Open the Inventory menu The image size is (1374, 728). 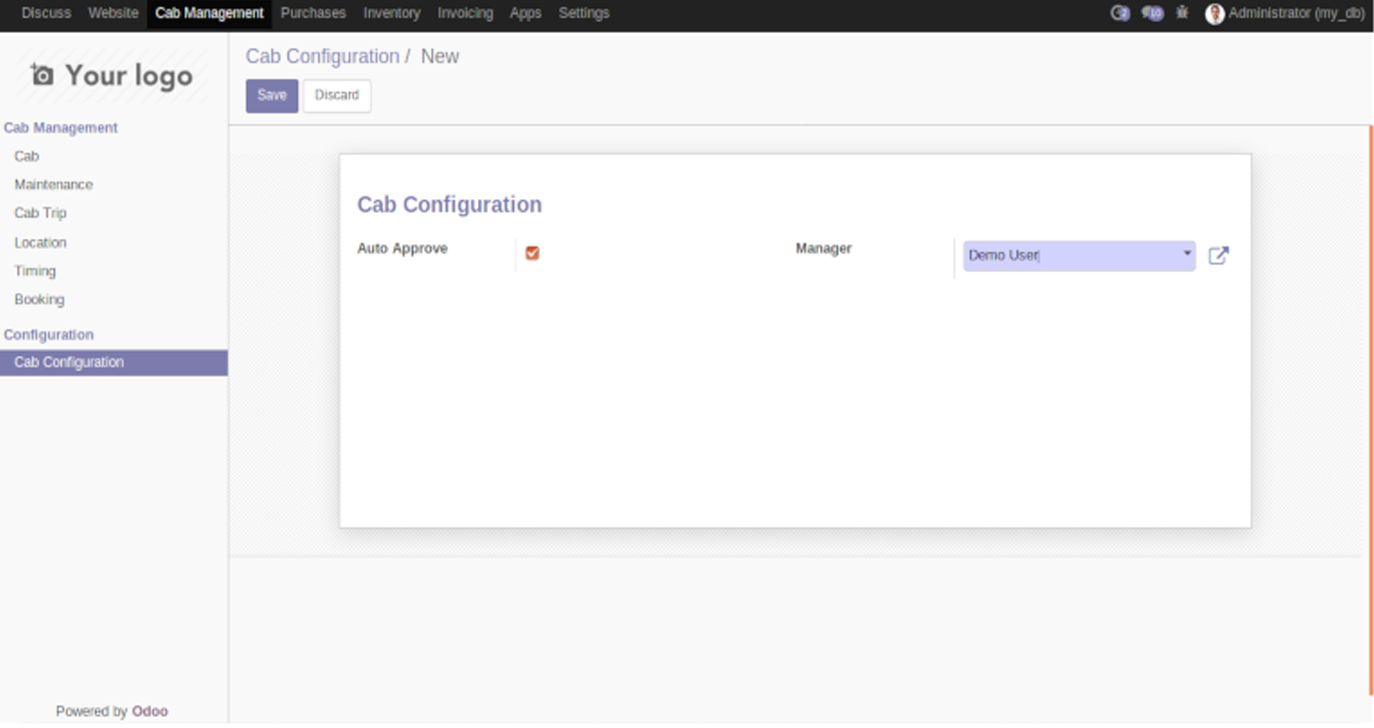tap(391, 13)
